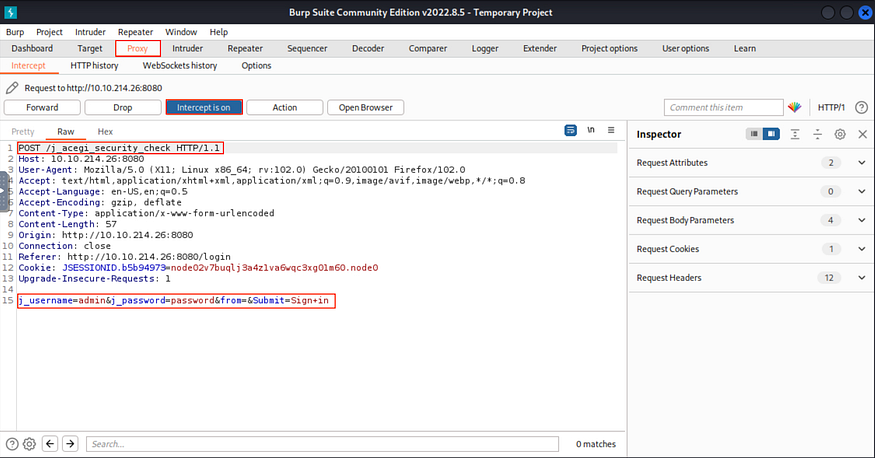This screenshot has height=458, width=875.
Task: Click the Cookie JSESSIONID header line
Action: 198,268
